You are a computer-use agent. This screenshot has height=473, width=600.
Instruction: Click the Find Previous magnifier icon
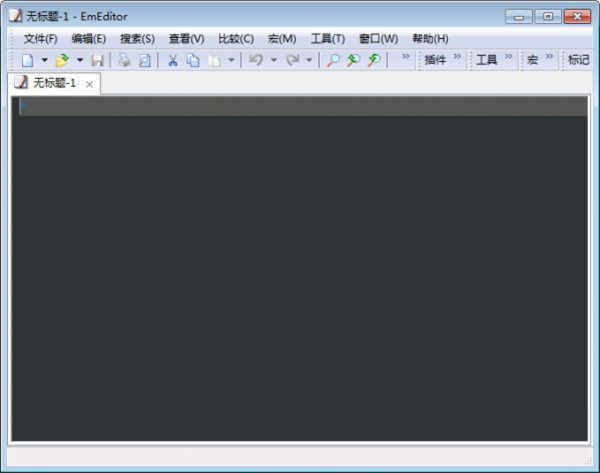[x=353, y=60]
